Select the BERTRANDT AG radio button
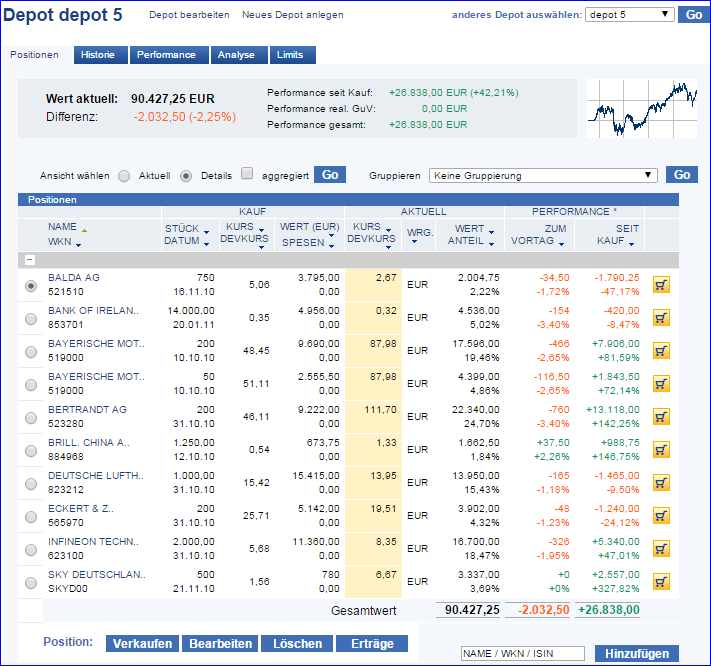Image resolution: width=711 pixels, height=666 pixels. coord(31,418)
